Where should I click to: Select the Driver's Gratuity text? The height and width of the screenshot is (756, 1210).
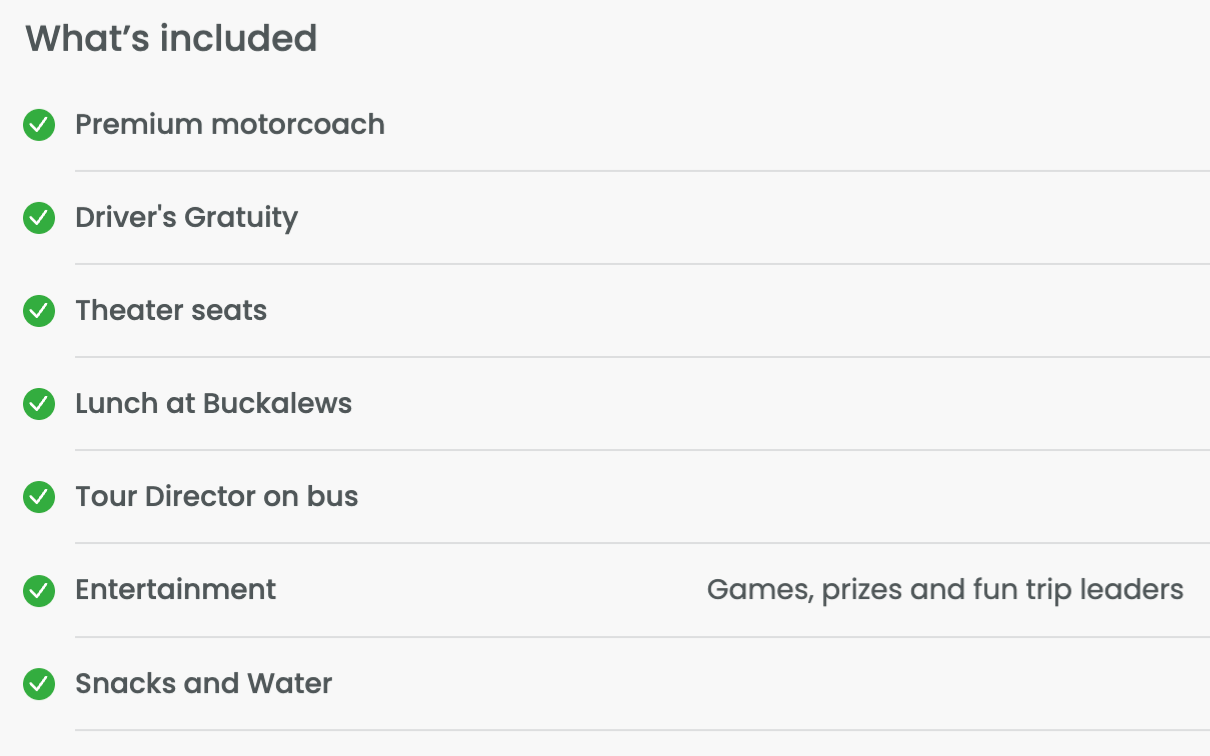[186, 218]
